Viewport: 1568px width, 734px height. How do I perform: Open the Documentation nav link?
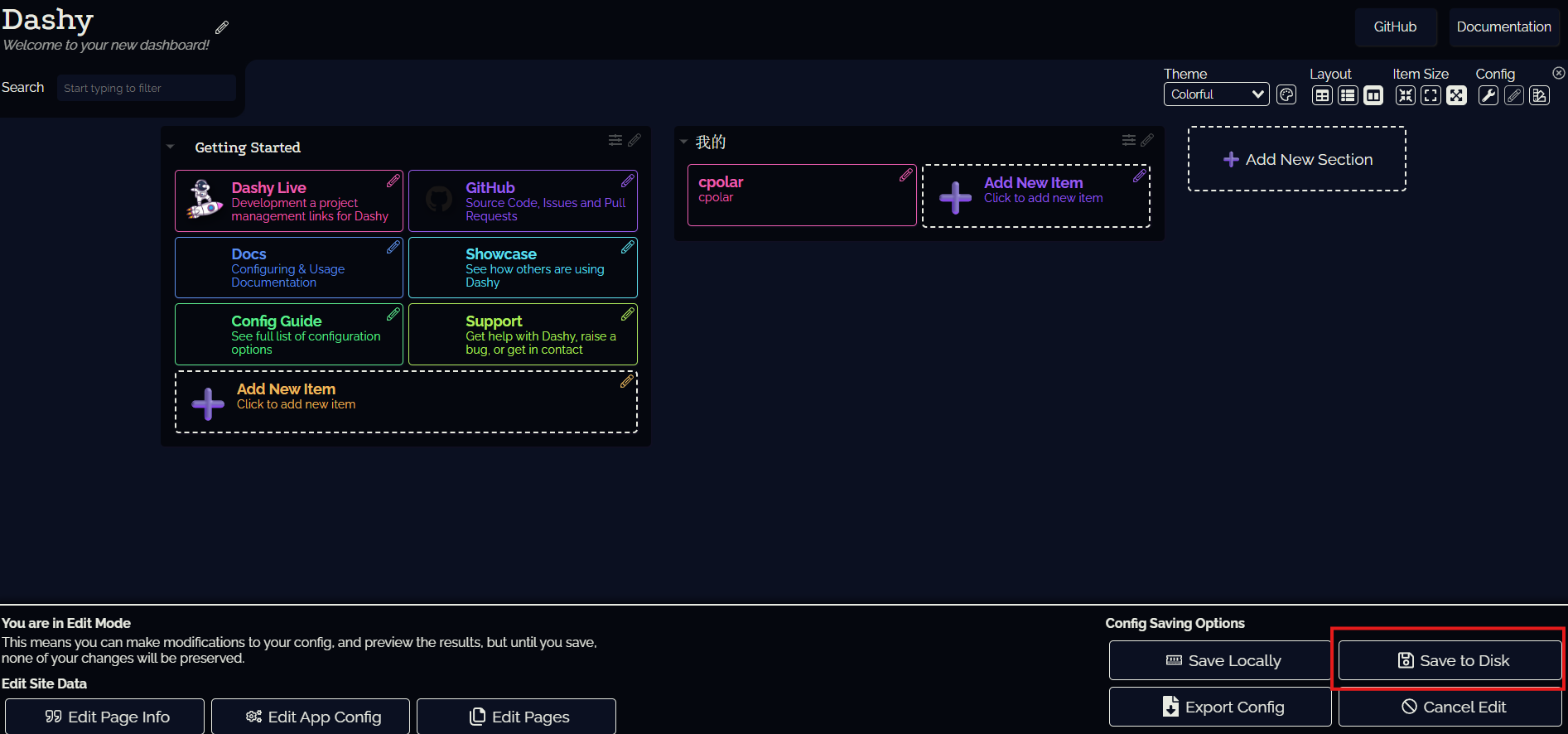[1504, 27]
